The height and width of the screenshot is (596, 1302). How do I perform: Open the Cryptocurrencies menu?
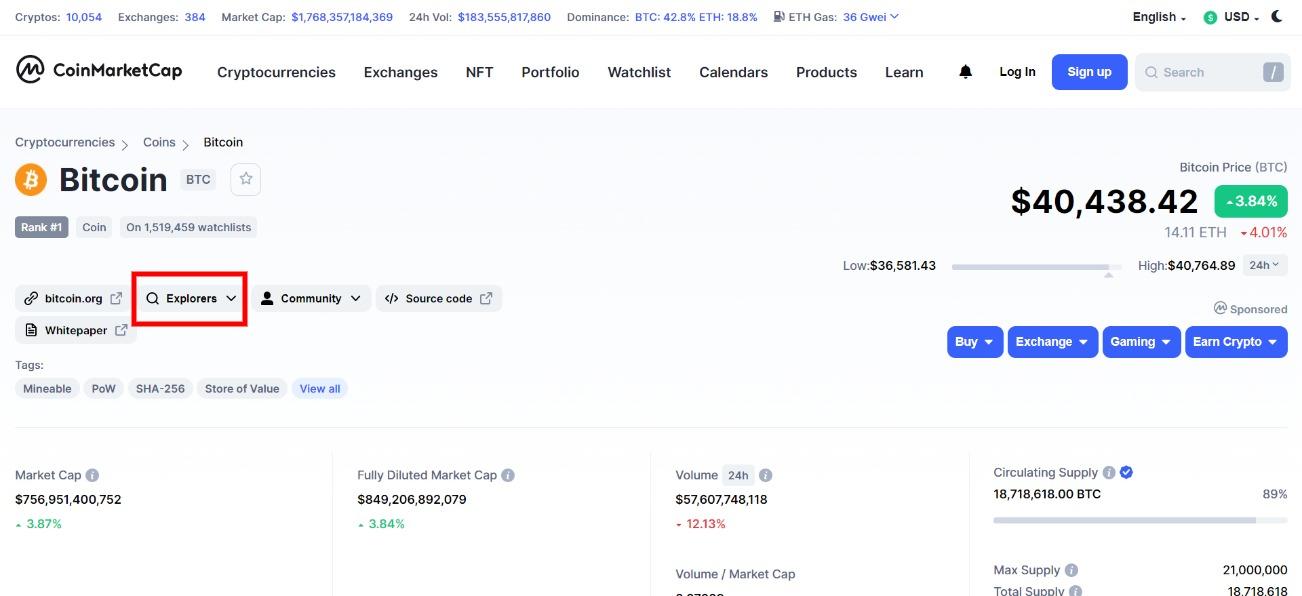(x=276, y=72)
